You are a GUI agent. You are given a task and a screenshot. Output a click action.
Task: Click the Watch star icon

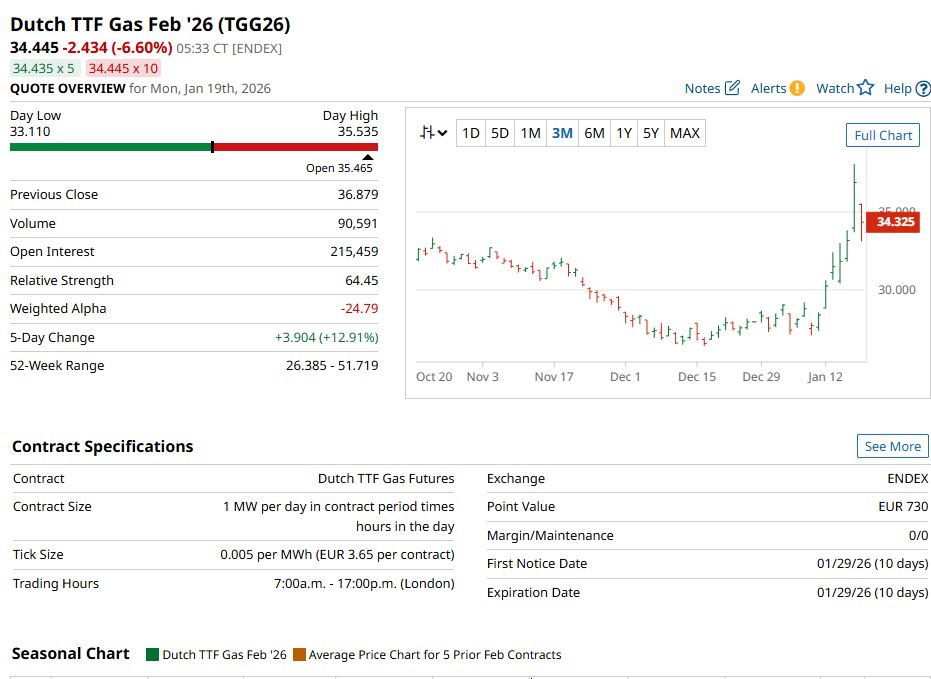click(x=866, y=88)
